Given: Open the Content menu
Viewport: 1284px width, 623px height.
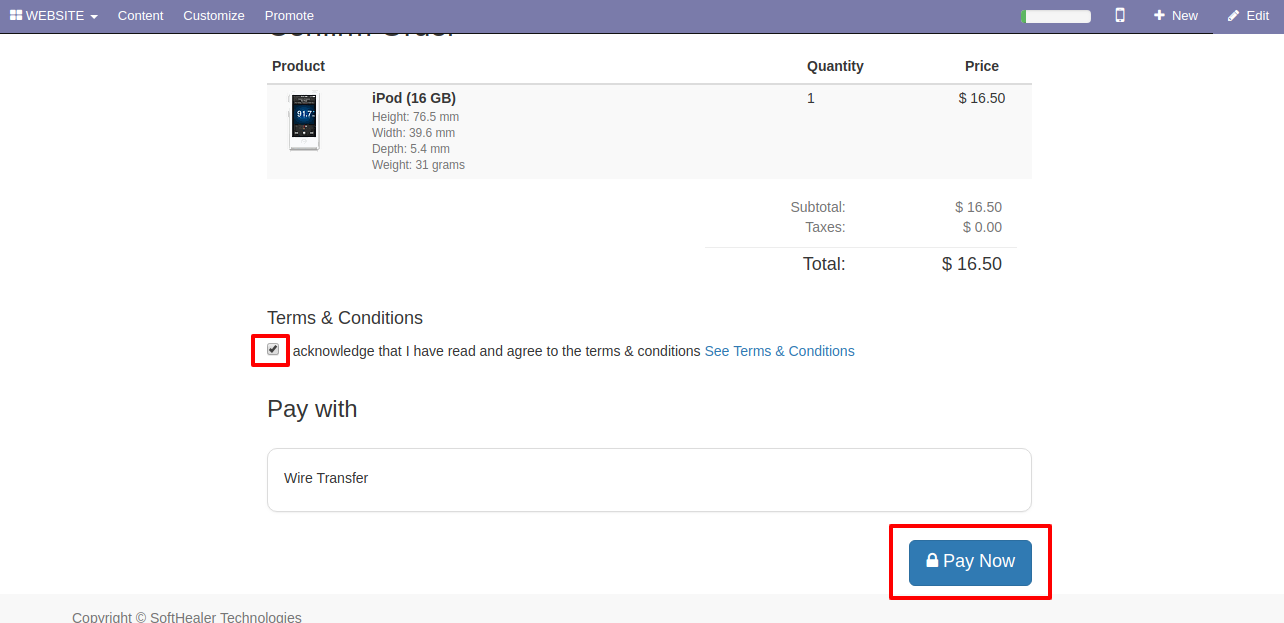Looking at the screenshot, I should tap(141, 15).
